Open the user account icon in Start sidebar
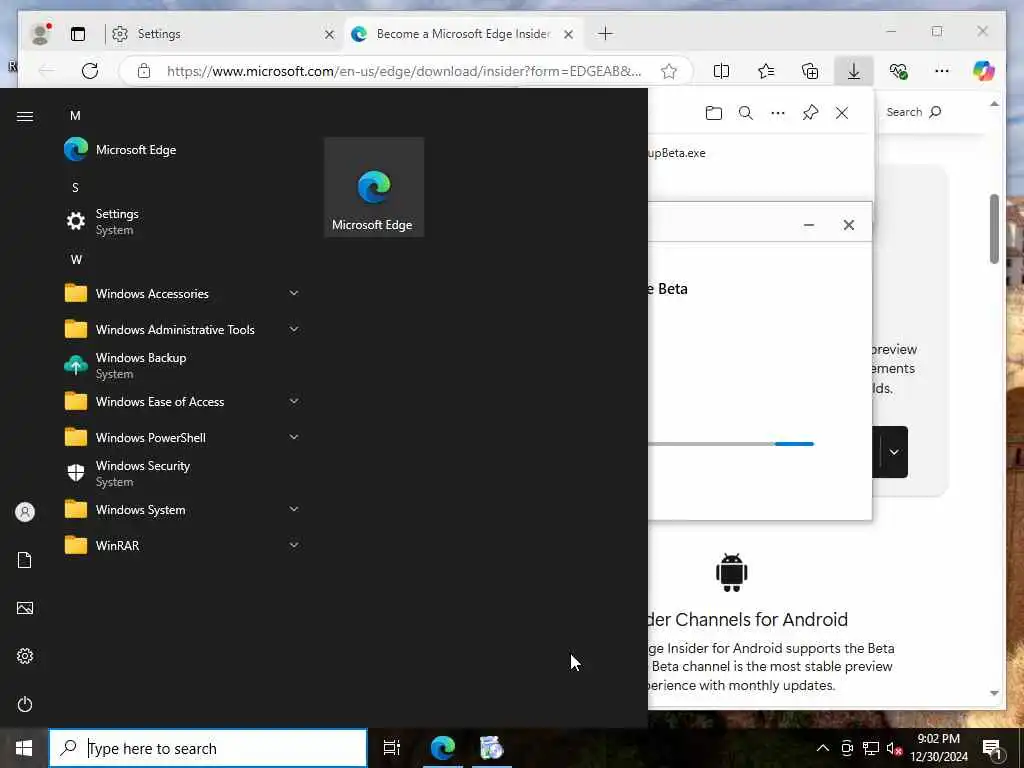The image size is (1024, 768). click(x=25, y=512)
